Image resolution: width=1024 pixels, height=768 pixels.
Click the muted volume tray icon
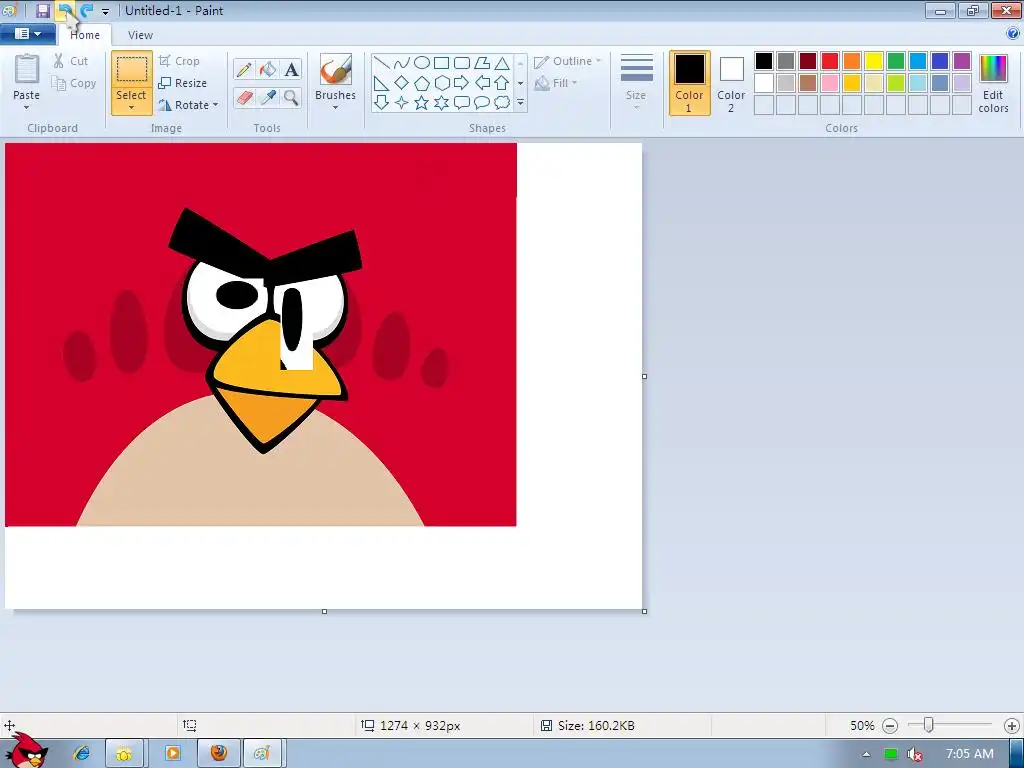pyautogui.click(x=915, y=754)
